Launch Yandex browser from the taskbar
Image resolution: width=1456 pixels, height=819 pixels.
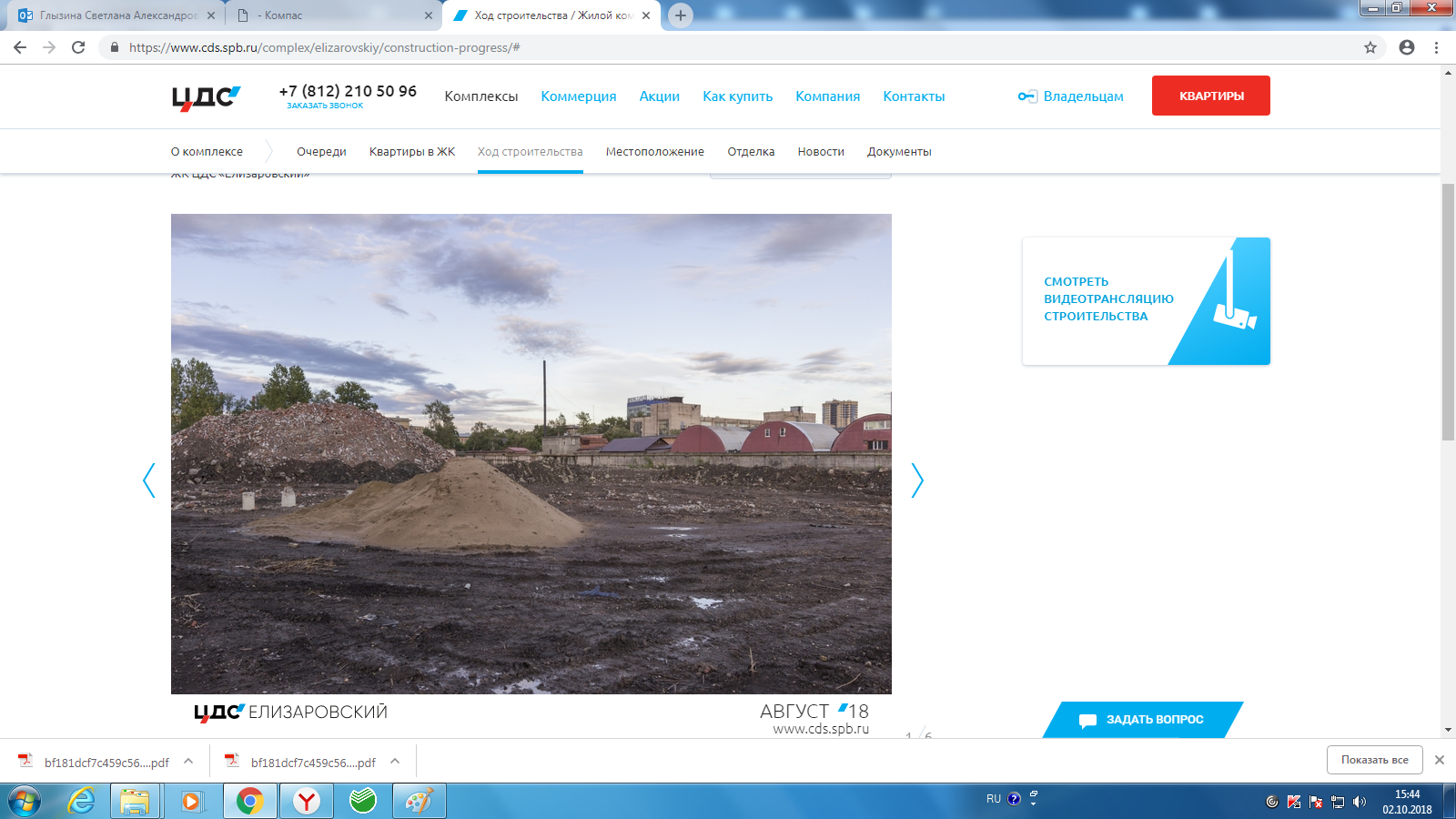pos(307,801)
